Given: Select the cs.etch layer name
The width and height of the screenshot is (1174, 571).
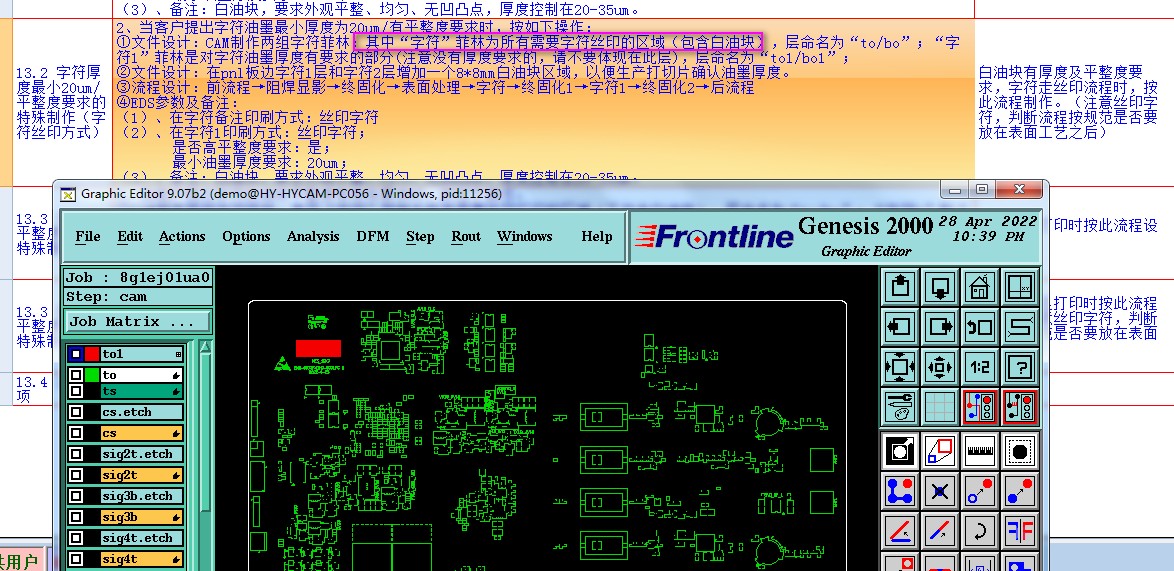Looking at the screenshot, I should click(x=142, y=412).
